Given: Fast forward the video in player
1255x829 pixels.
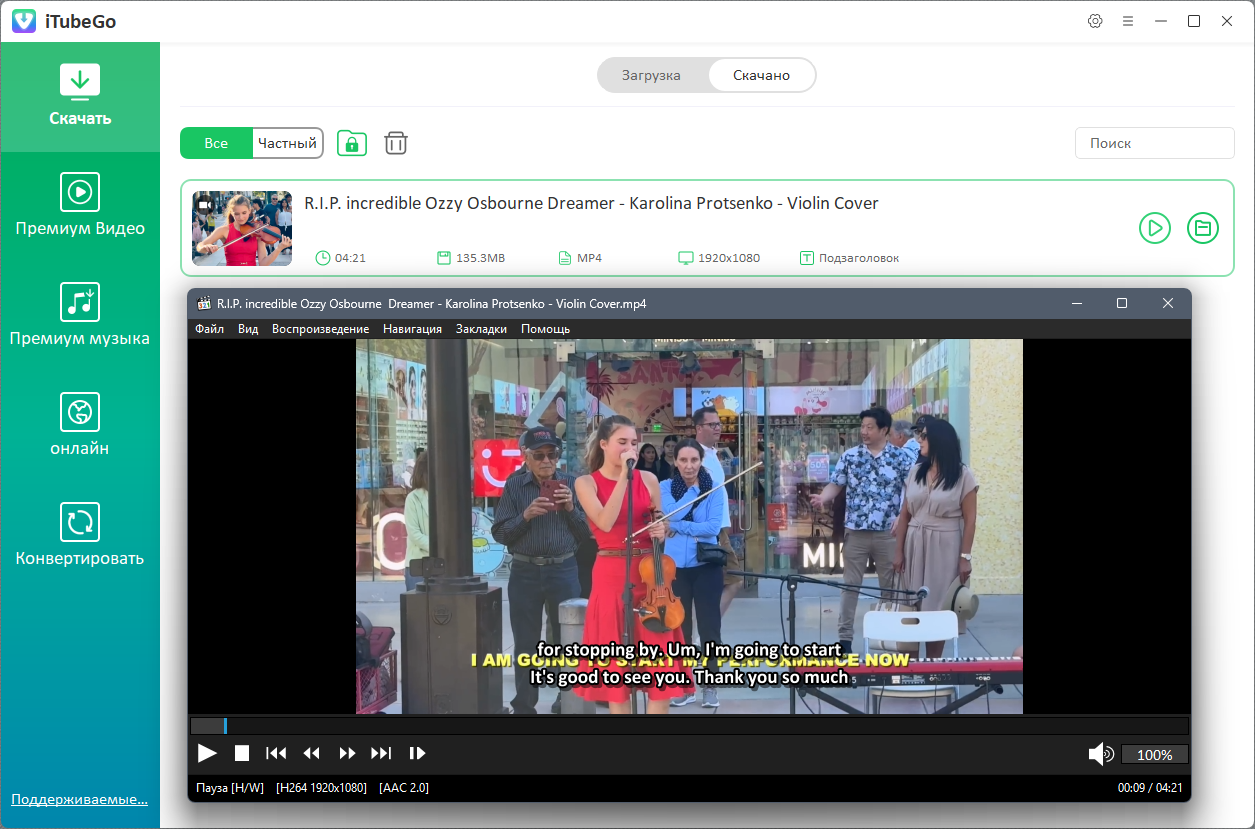Looking at the screenshot, I should tap(347, 753).
